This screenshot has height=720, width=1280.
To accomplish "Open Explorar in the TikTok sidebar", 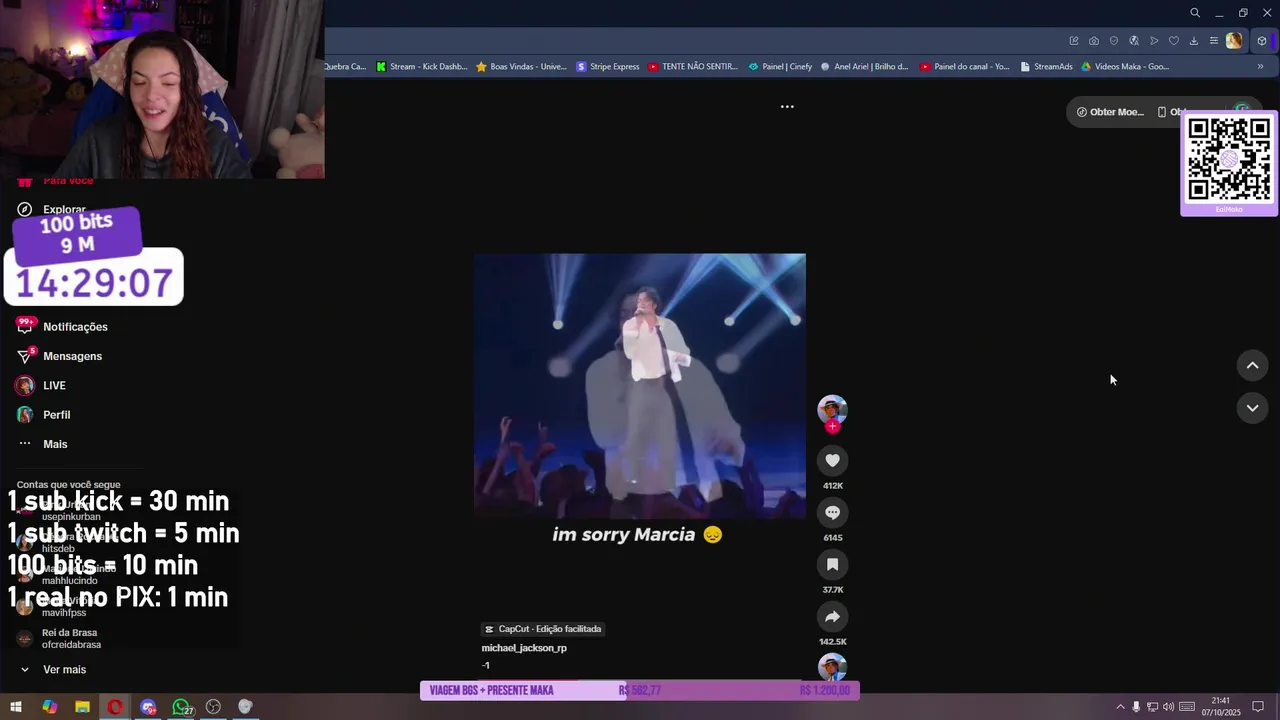I will (x=52, y=209).
